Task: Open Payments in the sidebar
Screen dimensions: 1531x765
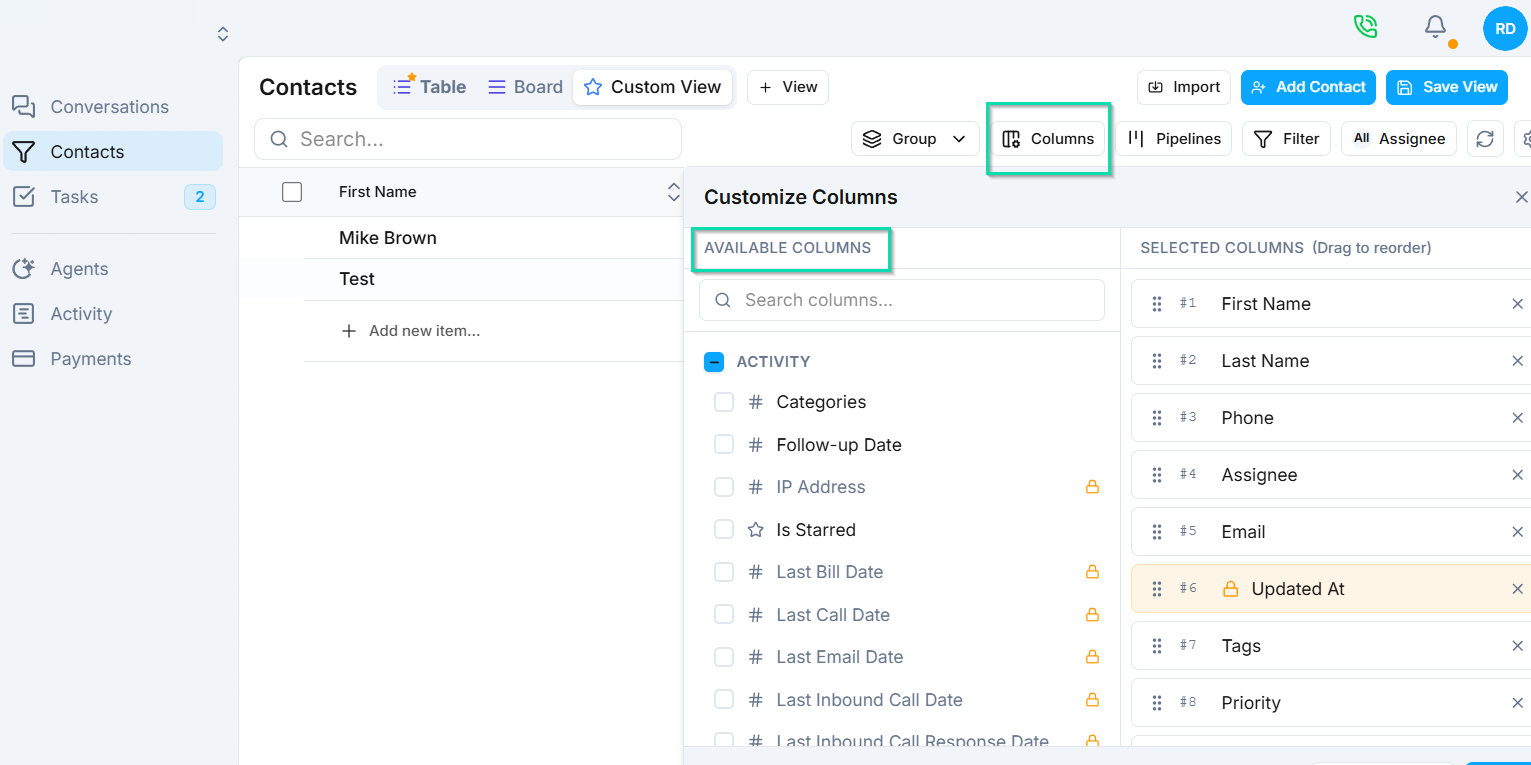Action: [112, 359]
